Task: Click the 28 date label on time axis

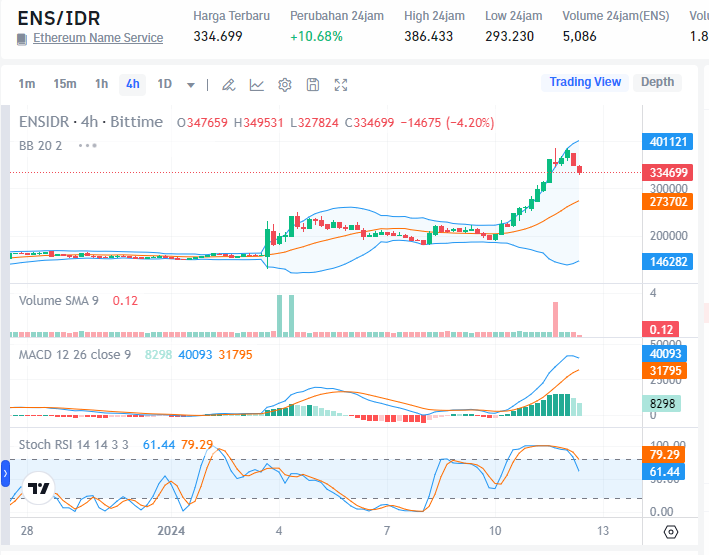Action: pos(27,531)
